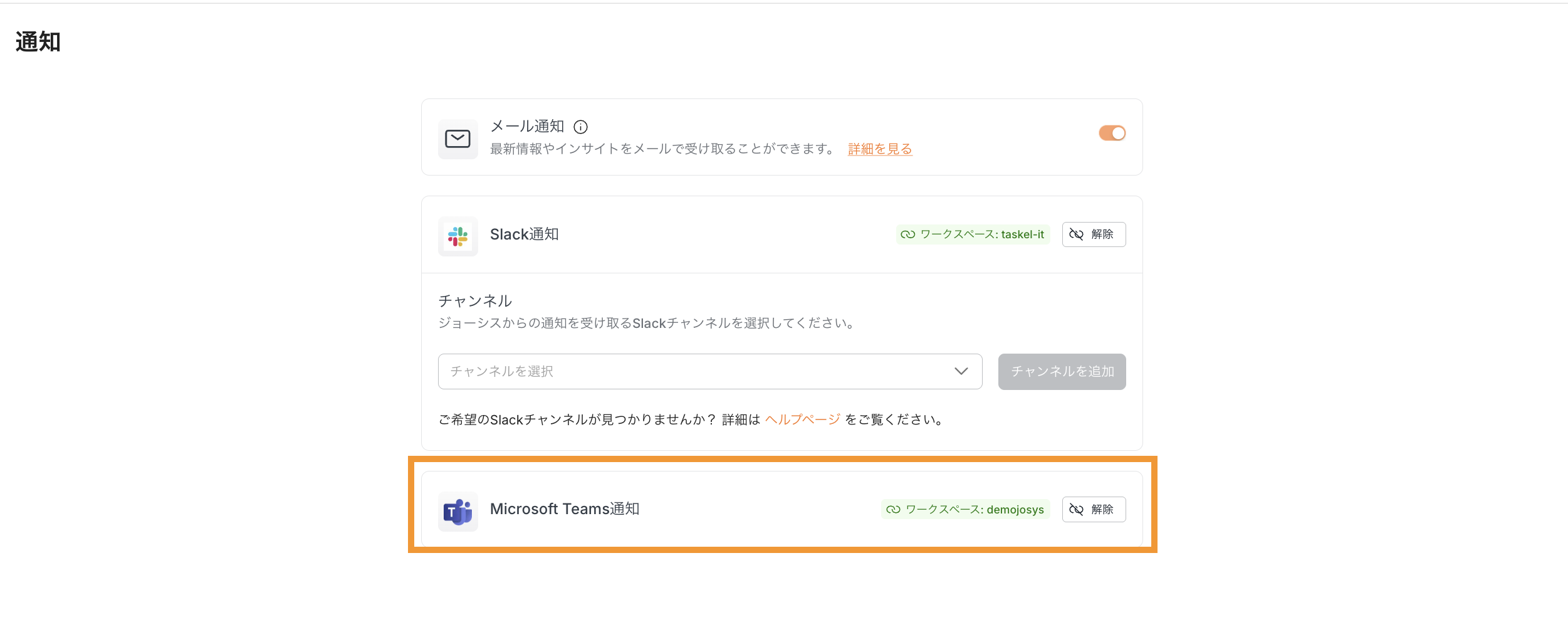This screenshot has height=632, width=1568.
Task: Click the Slack channel selection description text
Action: pos(647,324)
